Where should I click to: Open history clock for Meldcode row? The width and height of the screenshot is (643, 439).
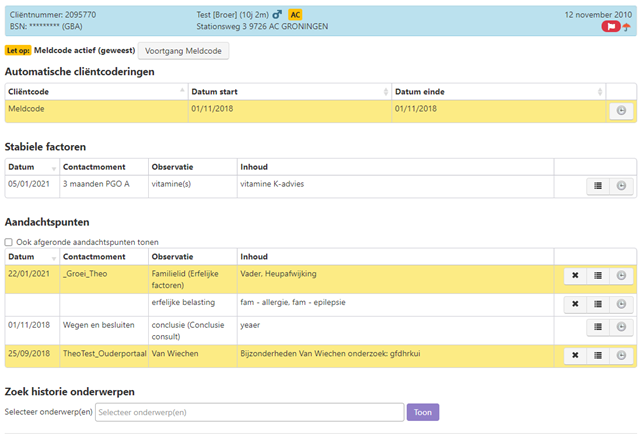(621, 110)
